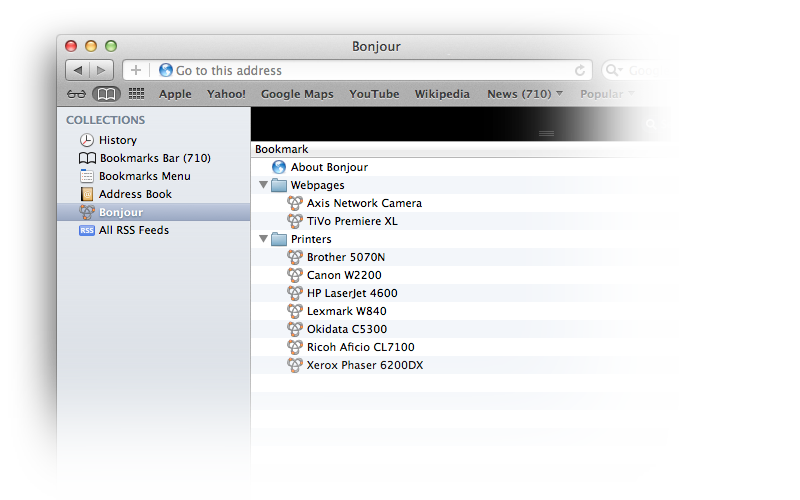
Task: Click the Printers folder icon
Action: pyautogui.click(x=279, y=239)
